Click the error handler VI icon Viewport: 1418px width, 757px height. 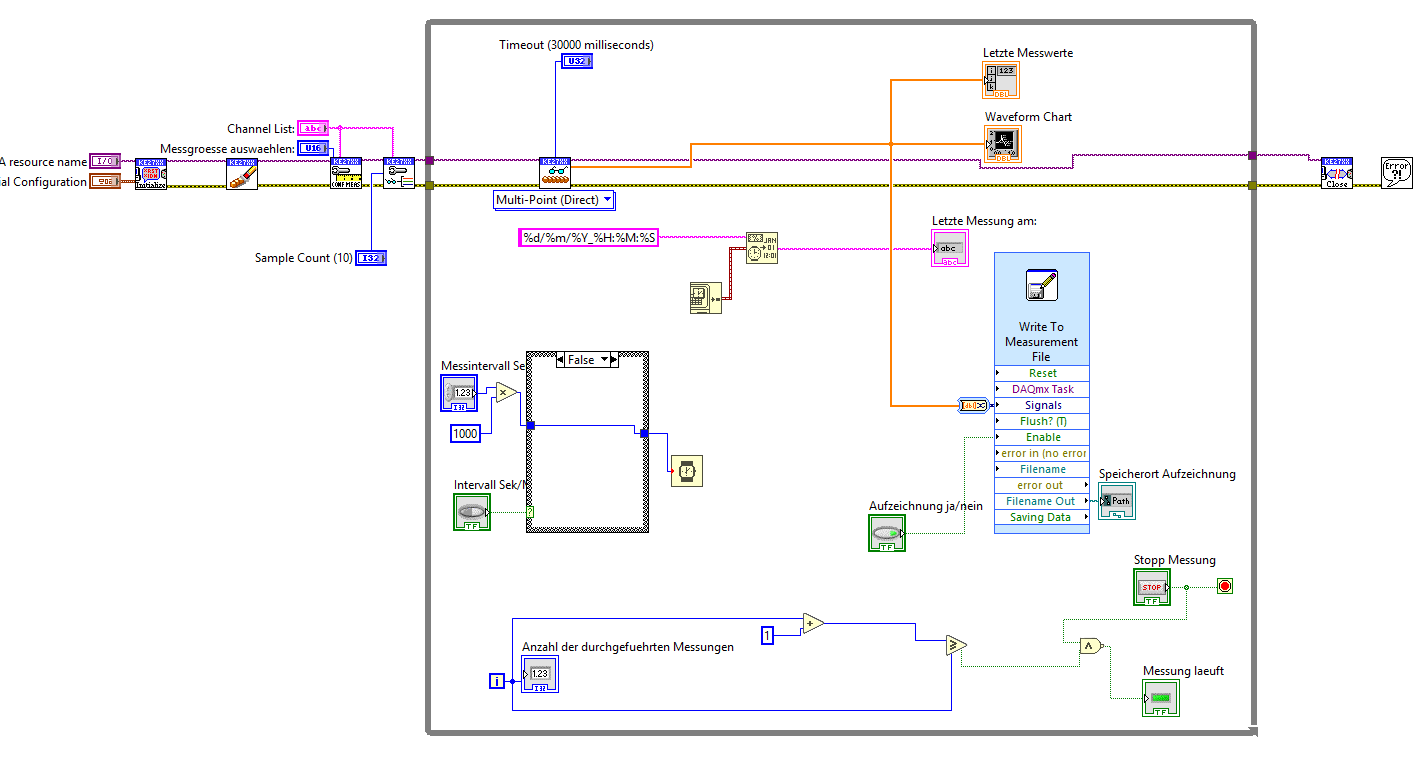1397,173
